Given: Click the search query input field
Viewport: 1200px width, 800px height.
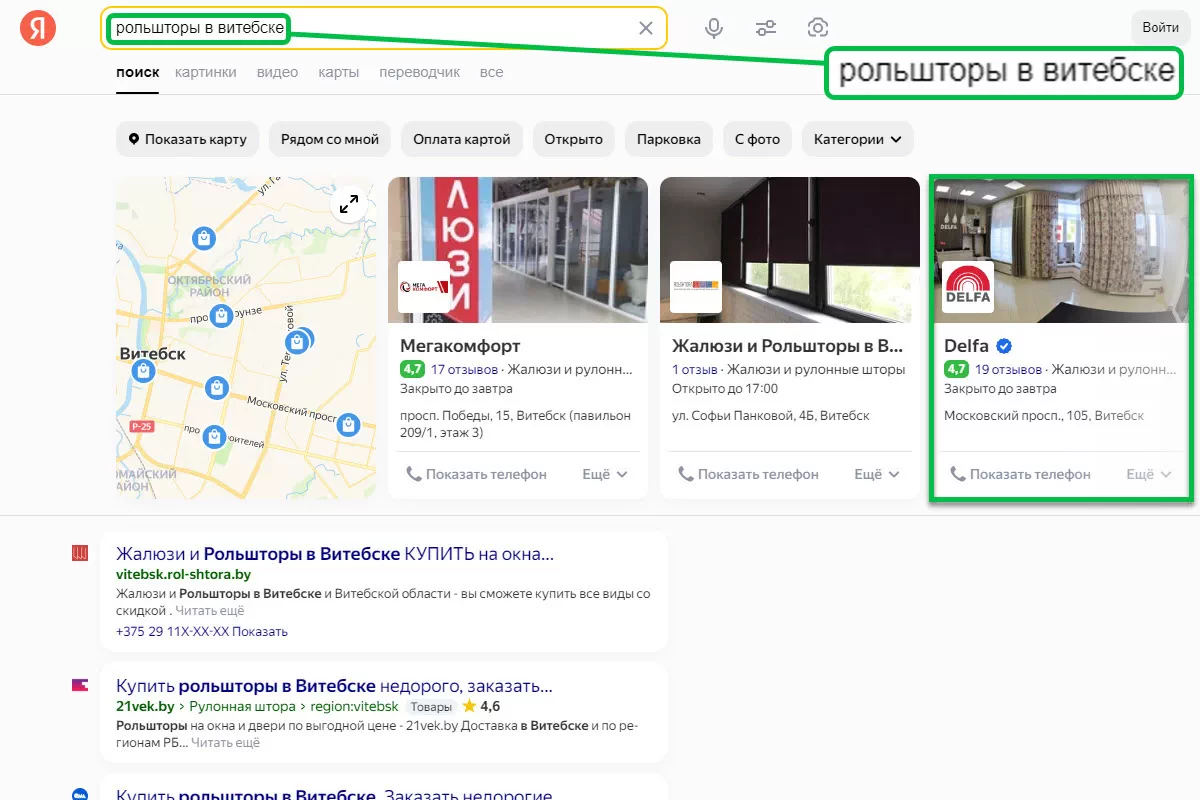Looking at the screenshot, I should click(x=450, y=28).
